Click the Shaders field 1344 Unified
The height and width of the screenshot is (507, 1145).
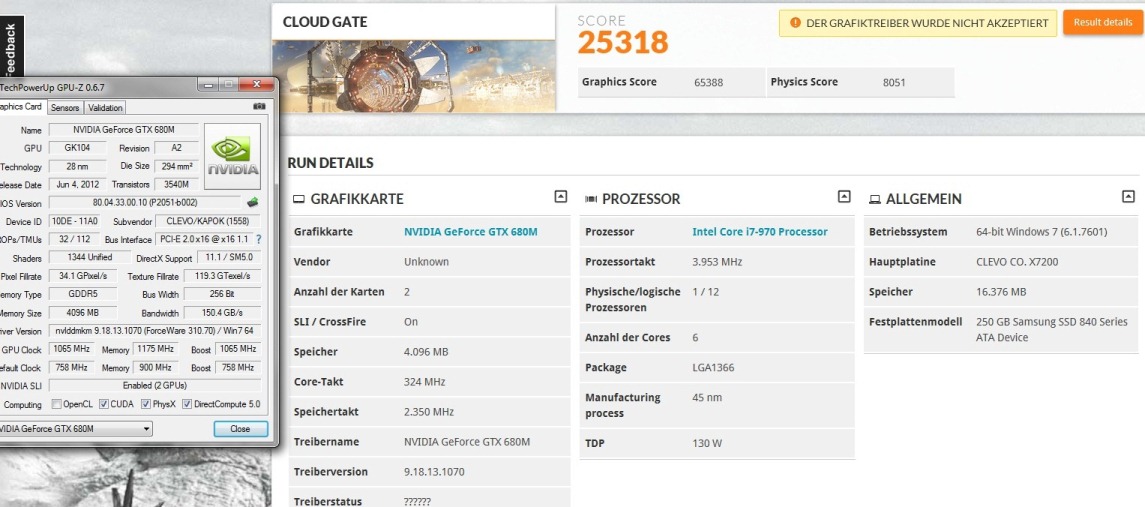(x=89, y=258)
